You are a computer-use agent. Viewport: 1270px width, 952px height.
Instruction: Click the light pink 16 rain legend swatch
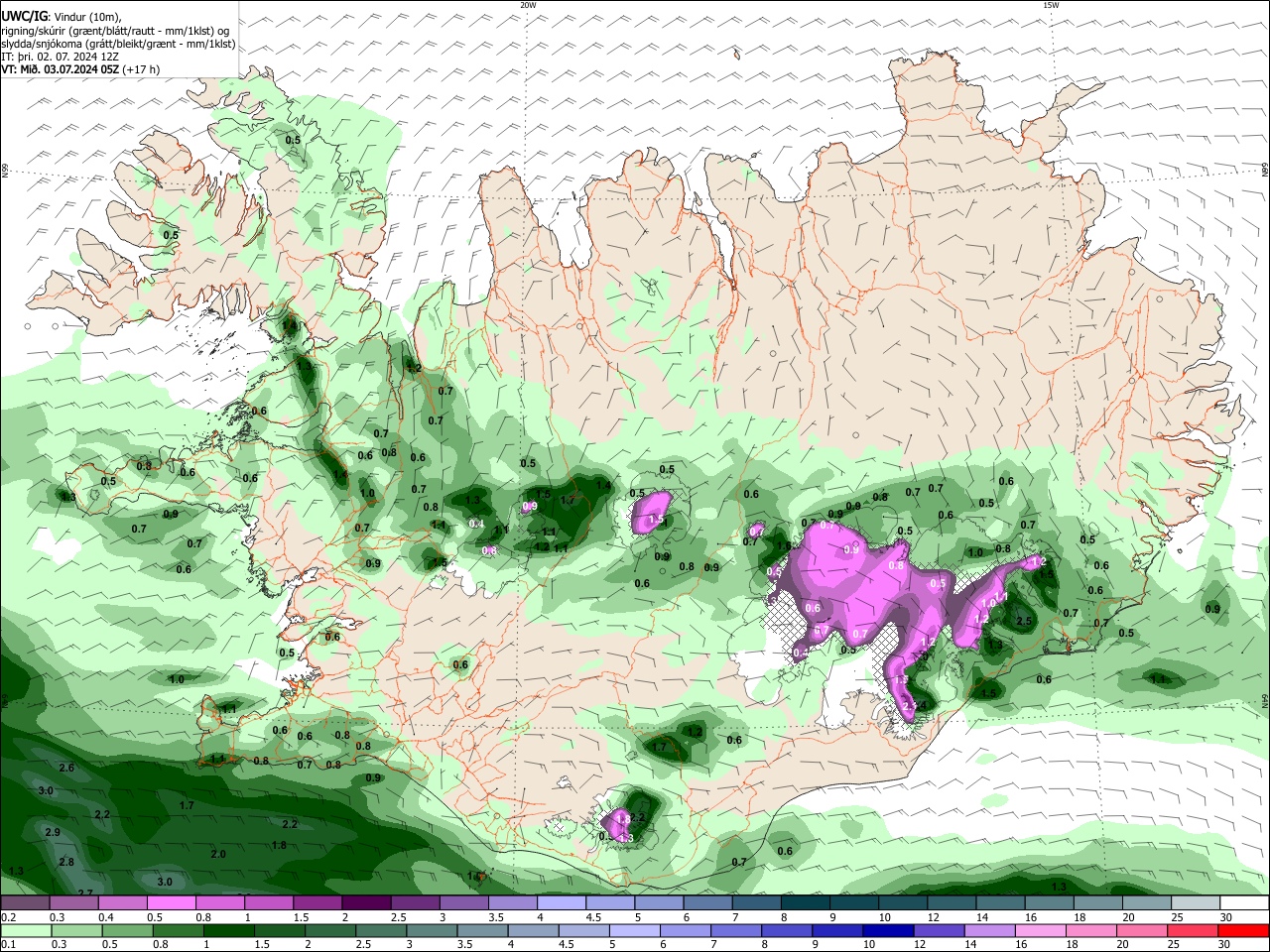pos(1042,931)
